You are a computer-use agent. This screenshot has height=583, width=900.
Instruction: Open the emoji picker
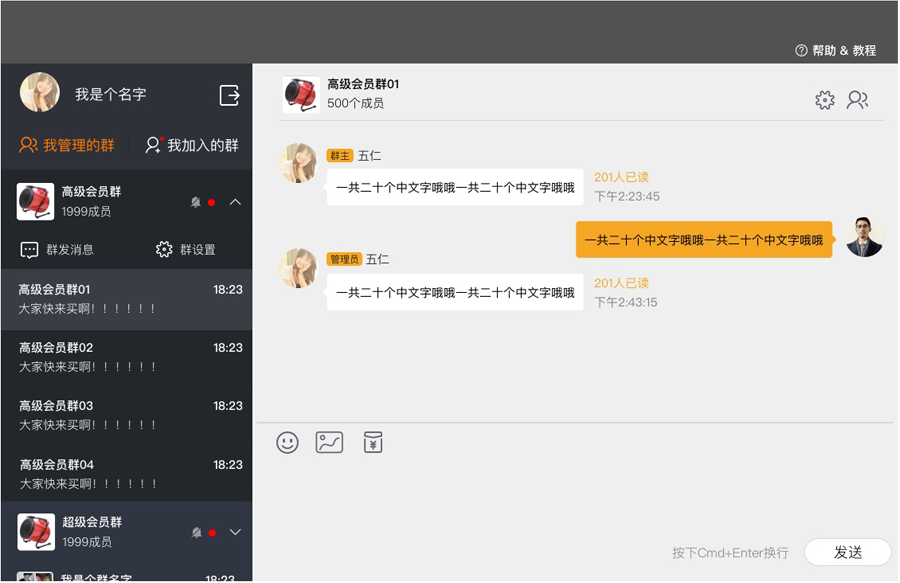click(288, 442)
